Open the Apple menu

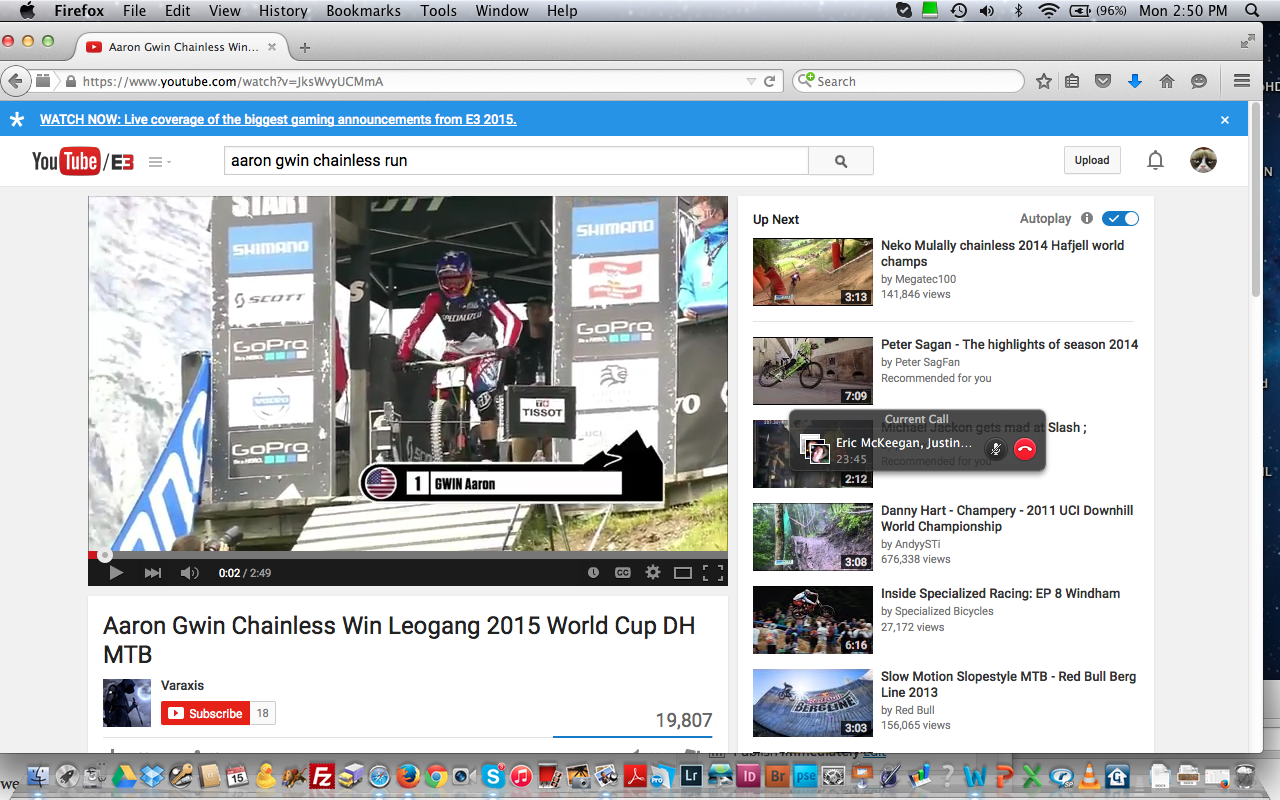click(27, 11)
